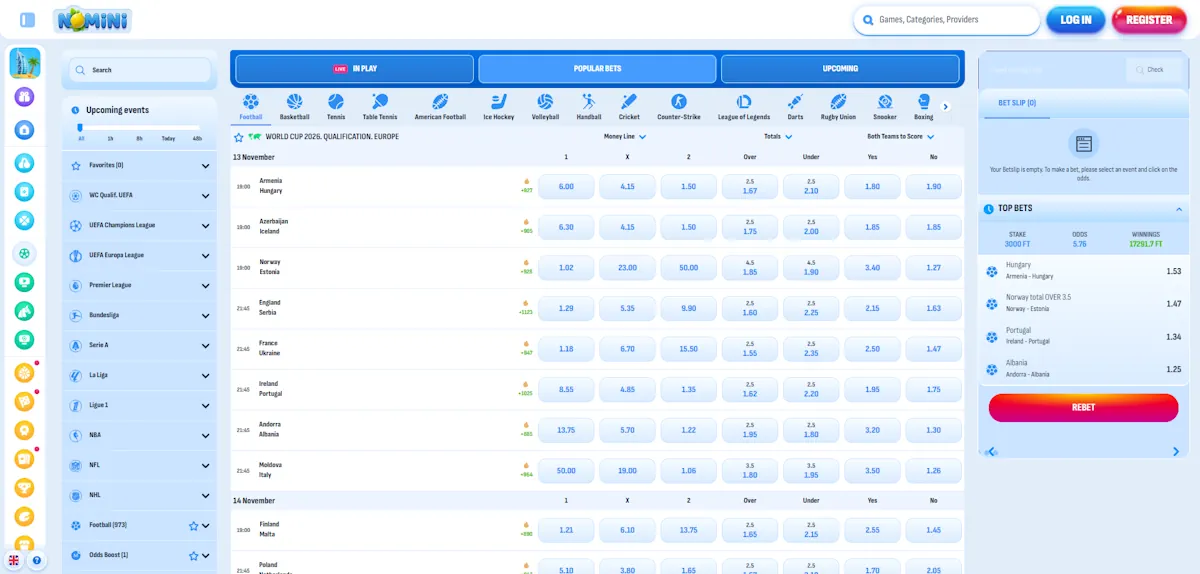The width and height of the screenshot is (1200, 574).
Task: Select the Rugby Union sport icon
Action: (838, 102)
